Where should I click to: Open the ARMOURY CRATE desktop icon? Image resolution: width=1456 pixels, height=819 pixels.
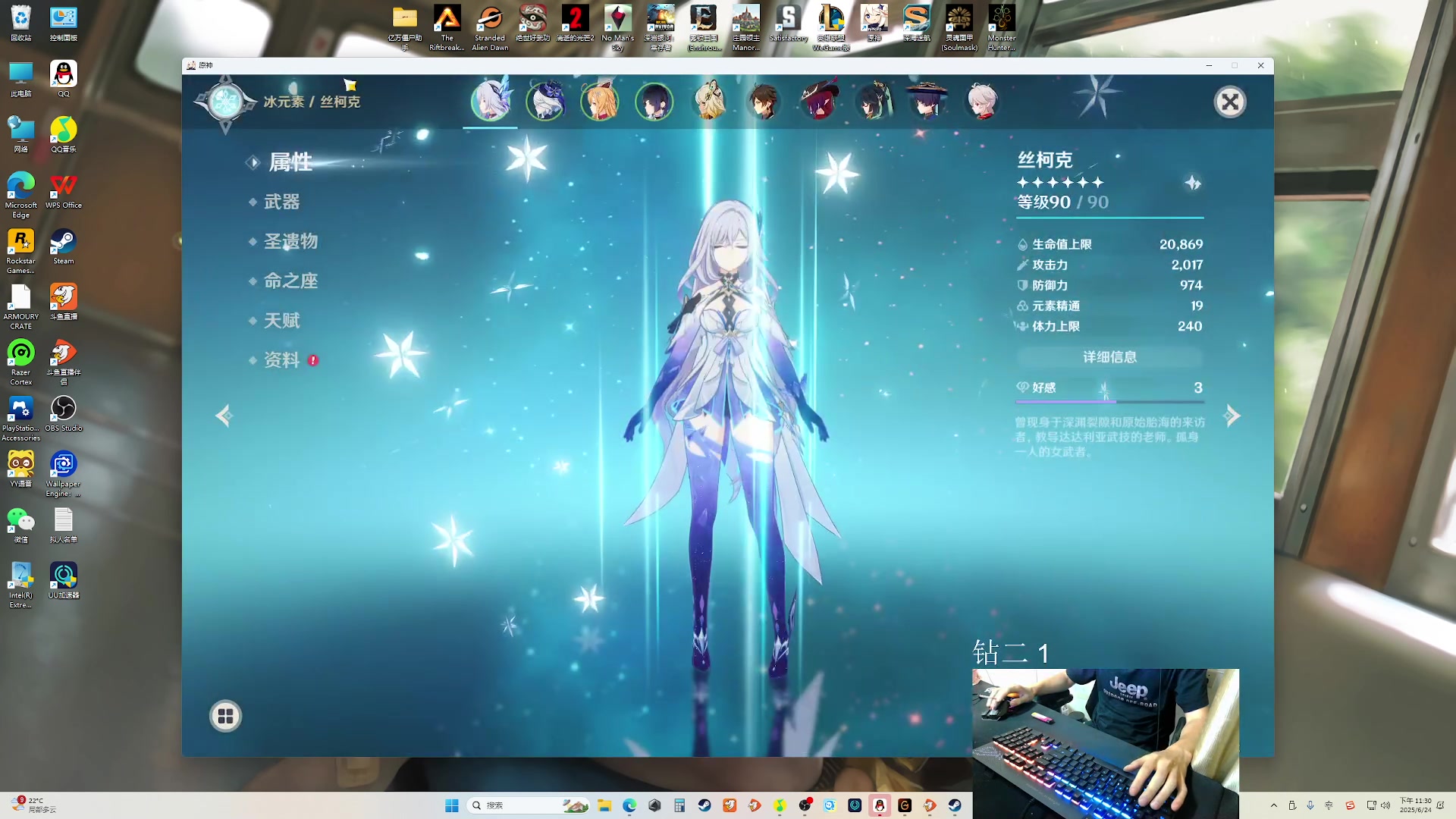click(x=21, y=306)
